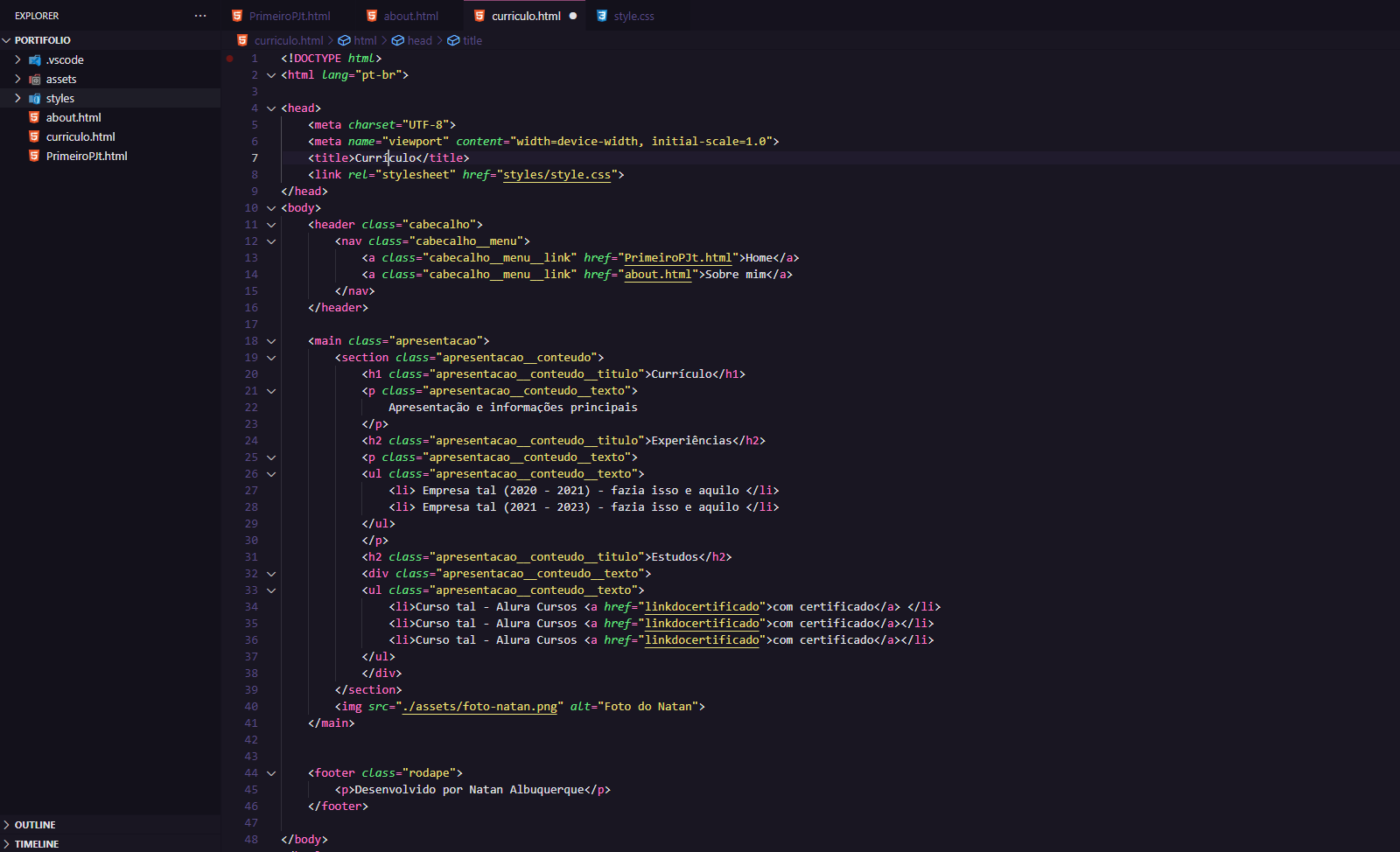Click HTML icon on about.html tab
The width and height of the screenshot is (1400, 852).
pos(372,16)
